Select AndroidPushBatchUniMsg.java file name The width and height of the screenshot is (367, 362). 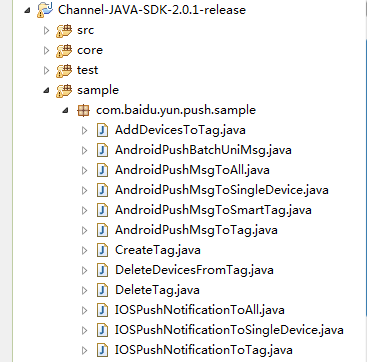[x=203, y=150]
